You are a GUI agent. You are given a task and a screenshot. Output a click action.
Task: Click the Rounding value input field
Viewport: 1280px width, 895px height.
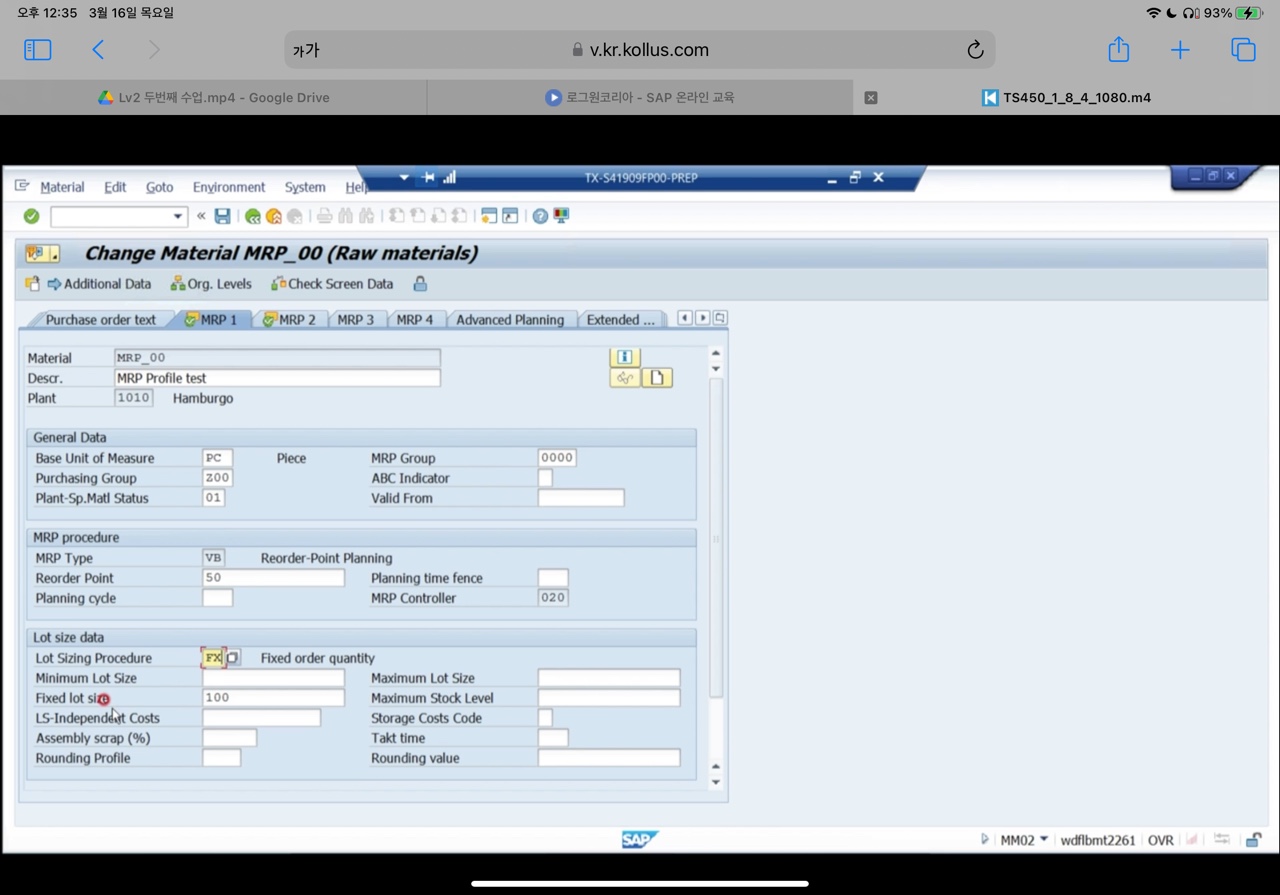point(609,758)
